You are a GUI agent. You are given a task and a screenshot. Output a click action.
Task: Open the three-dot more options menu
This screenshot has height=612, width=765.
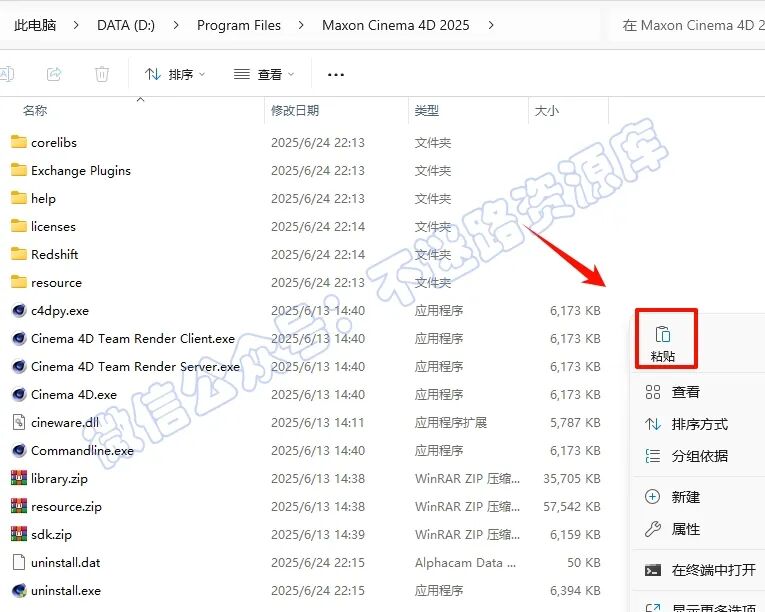pyautogui.click(x=336, y=75)
